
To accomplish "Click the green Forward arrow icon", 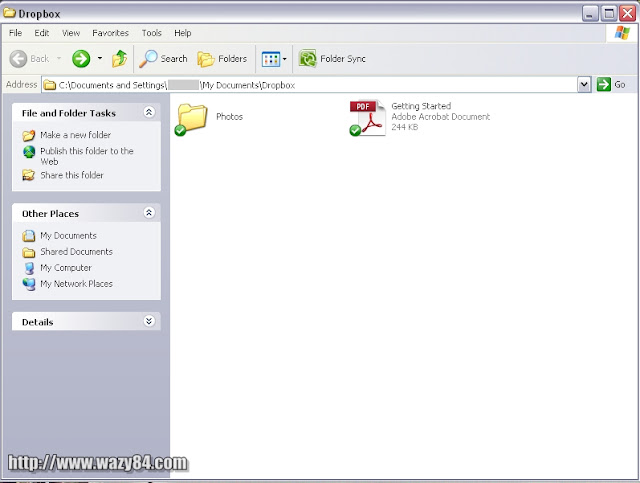I will coord(81,59).
